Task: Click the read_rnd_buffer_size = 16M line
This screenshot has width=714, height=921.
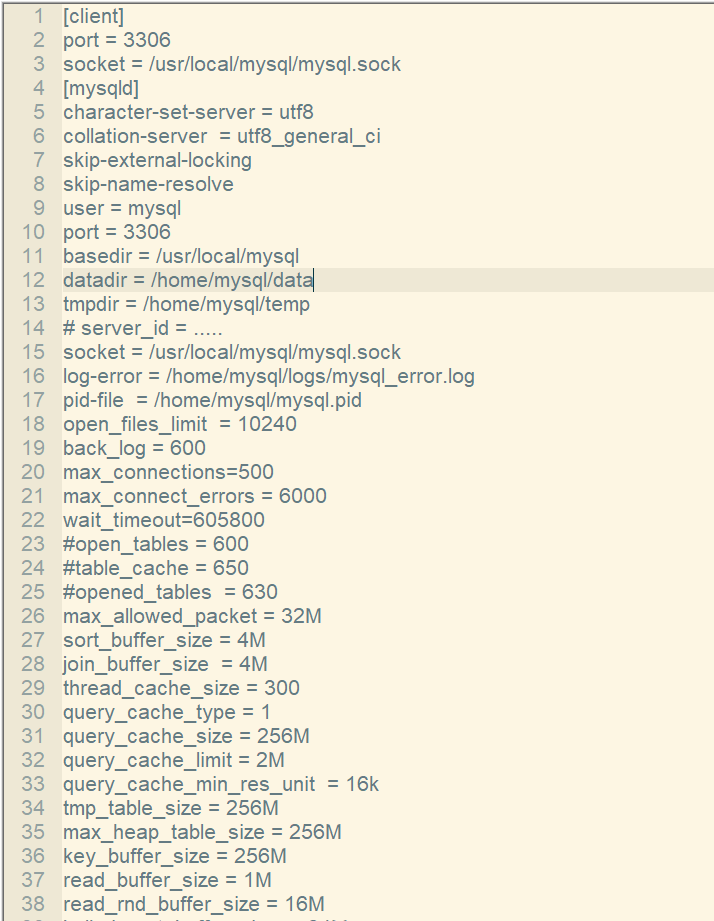Action: (x=193, y=904)
